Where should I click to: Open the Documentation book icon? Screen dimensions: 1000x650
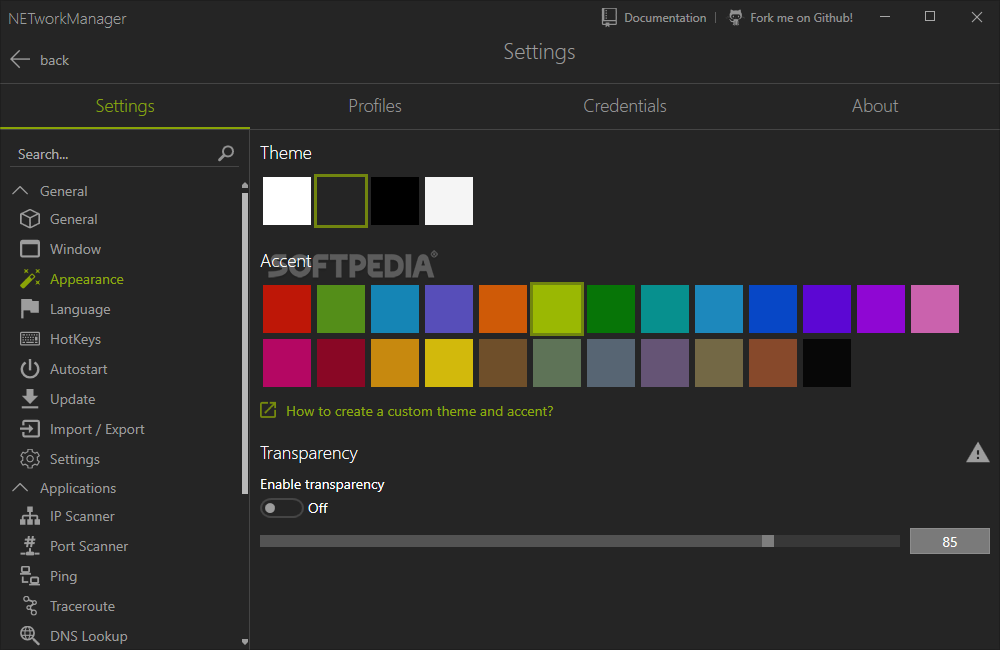point(609,17)
